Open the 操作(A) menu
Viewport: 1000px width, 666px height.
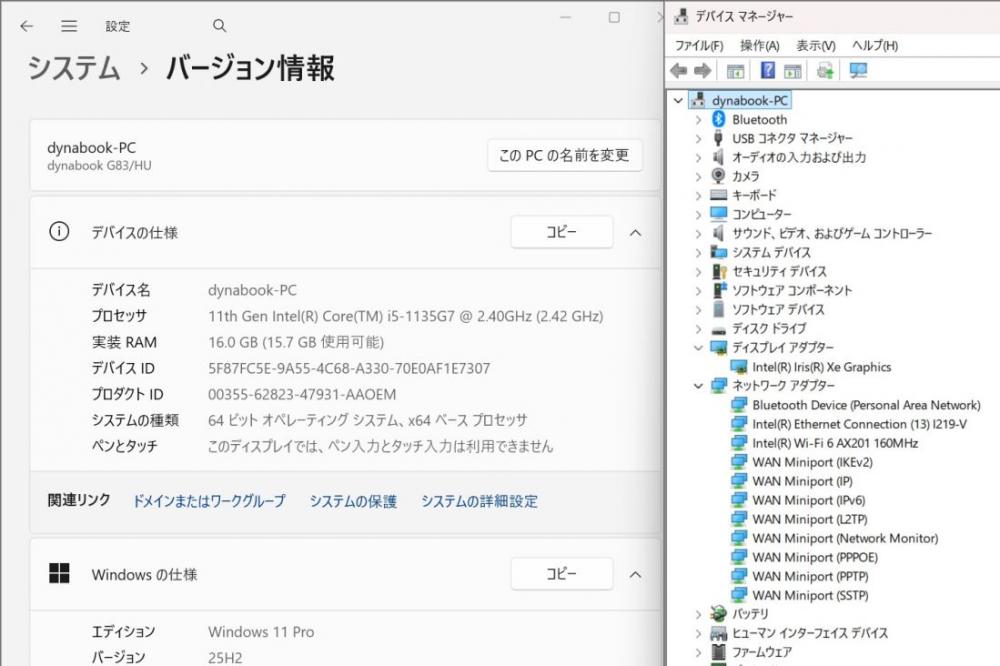tap(759, 45)
